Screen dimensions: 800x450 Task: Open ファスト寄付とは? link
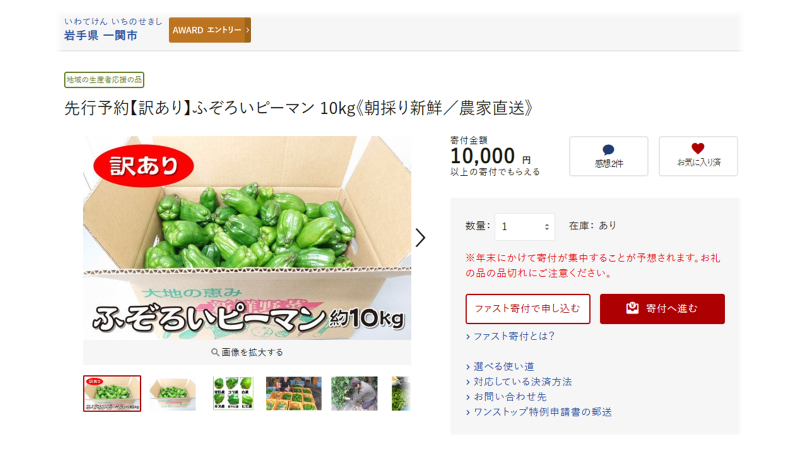tap(514, 336)
